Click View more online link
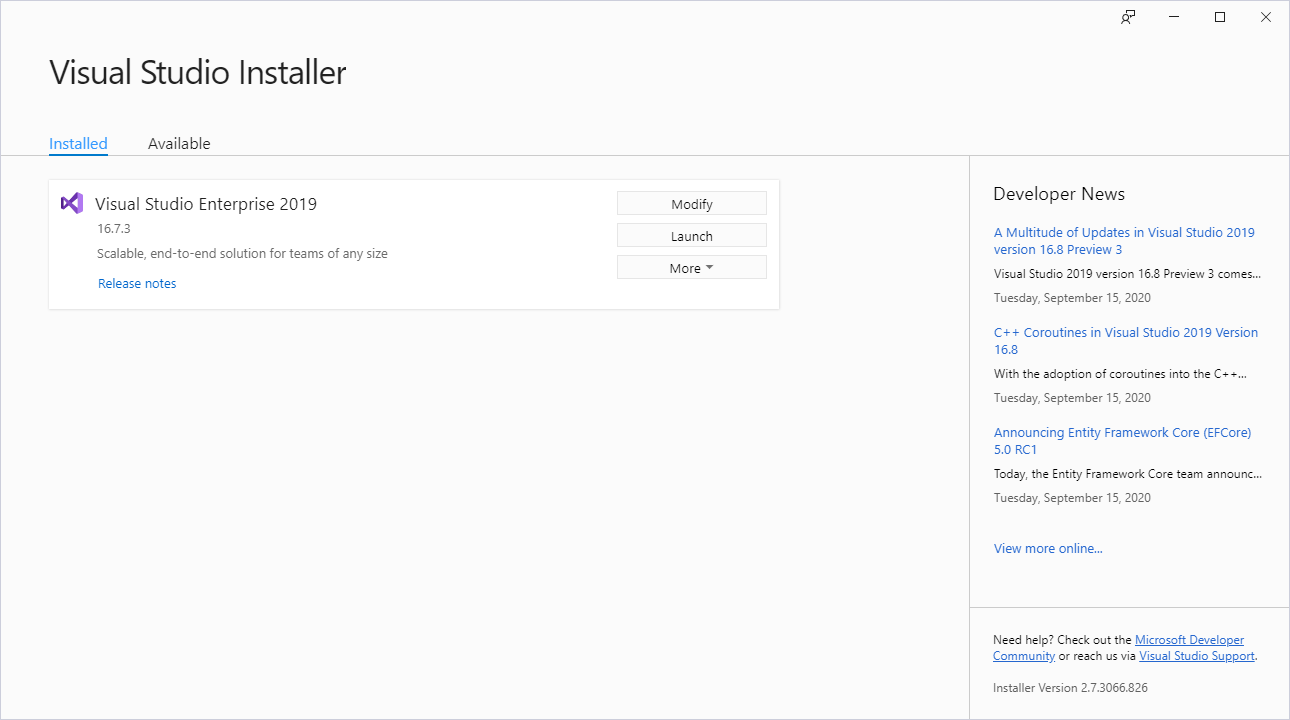Image resolution: width=1290 pixels, height=720 pixels. [1048, 548]
